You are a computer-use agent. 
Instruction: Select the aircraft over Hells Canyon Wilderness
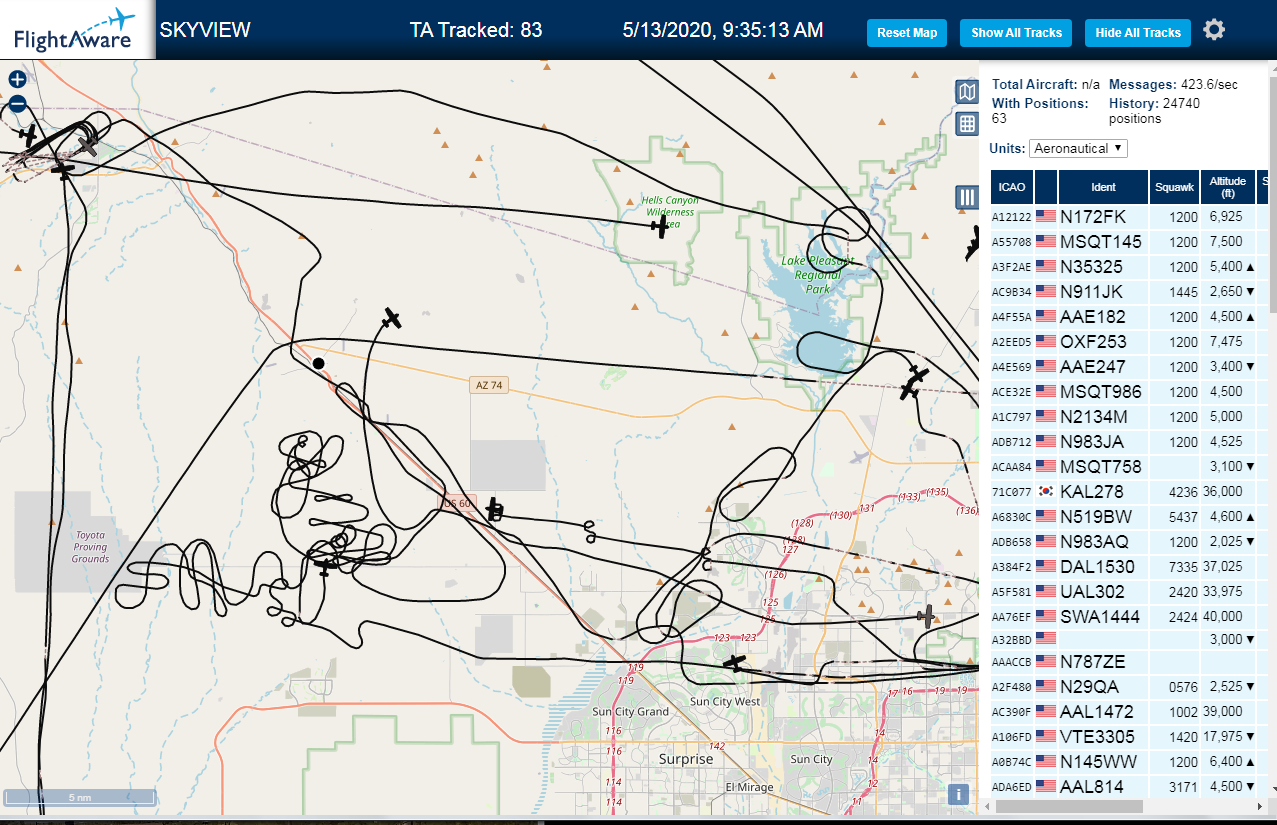coord(659,227)
